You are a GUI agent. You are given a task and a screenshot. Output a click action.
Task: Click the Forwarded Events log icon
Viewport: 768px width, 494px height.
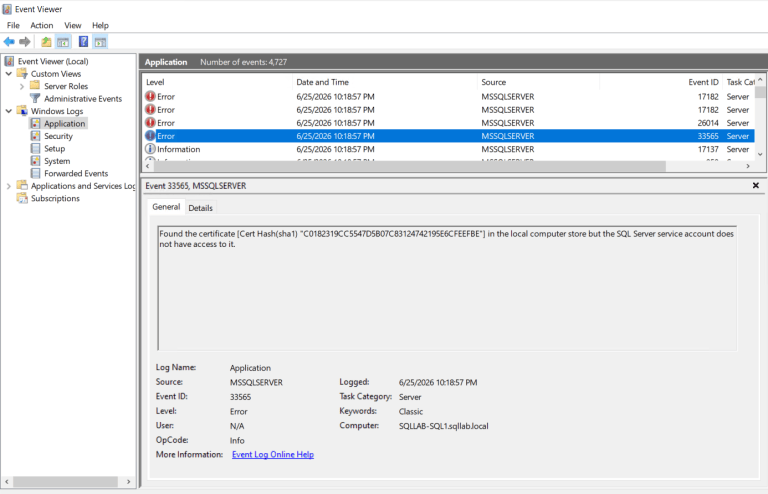tap(35, 173)
